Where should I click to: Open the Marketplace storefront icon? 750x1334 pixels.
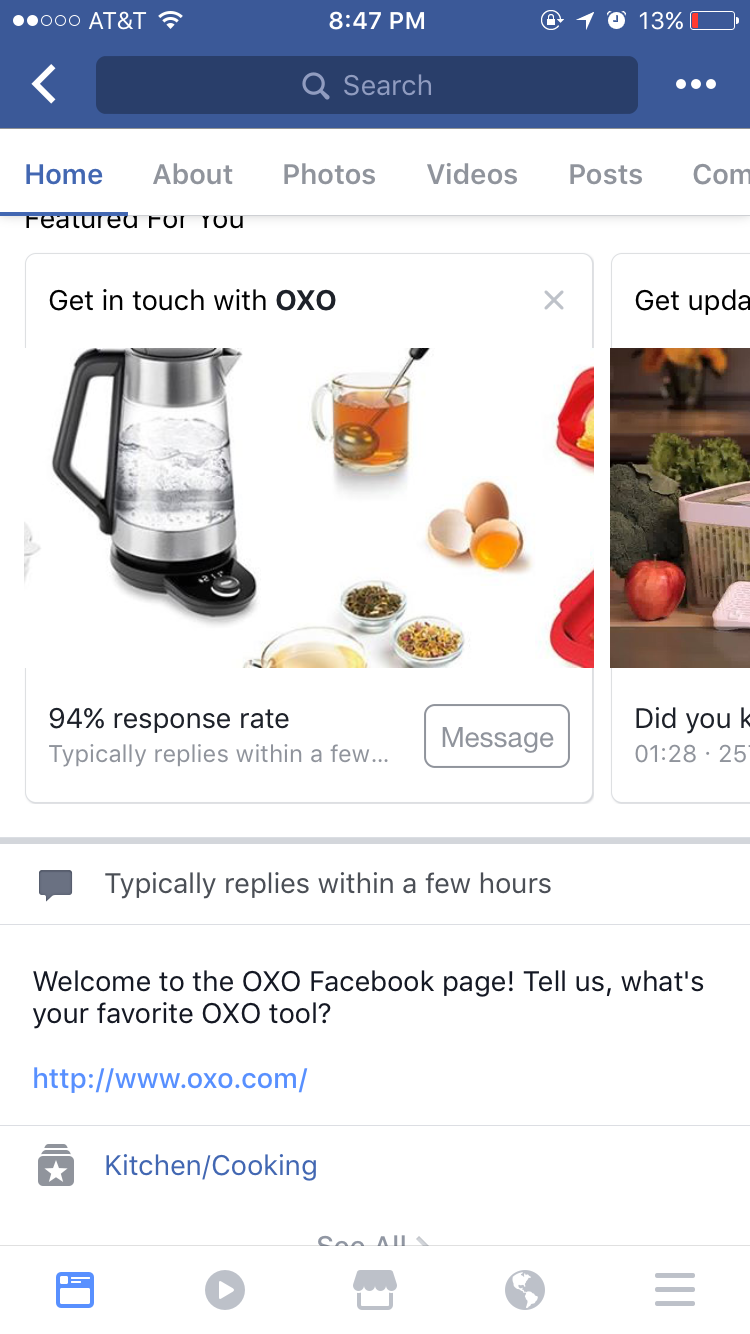pyautogui.click(x=375, y=1290)
